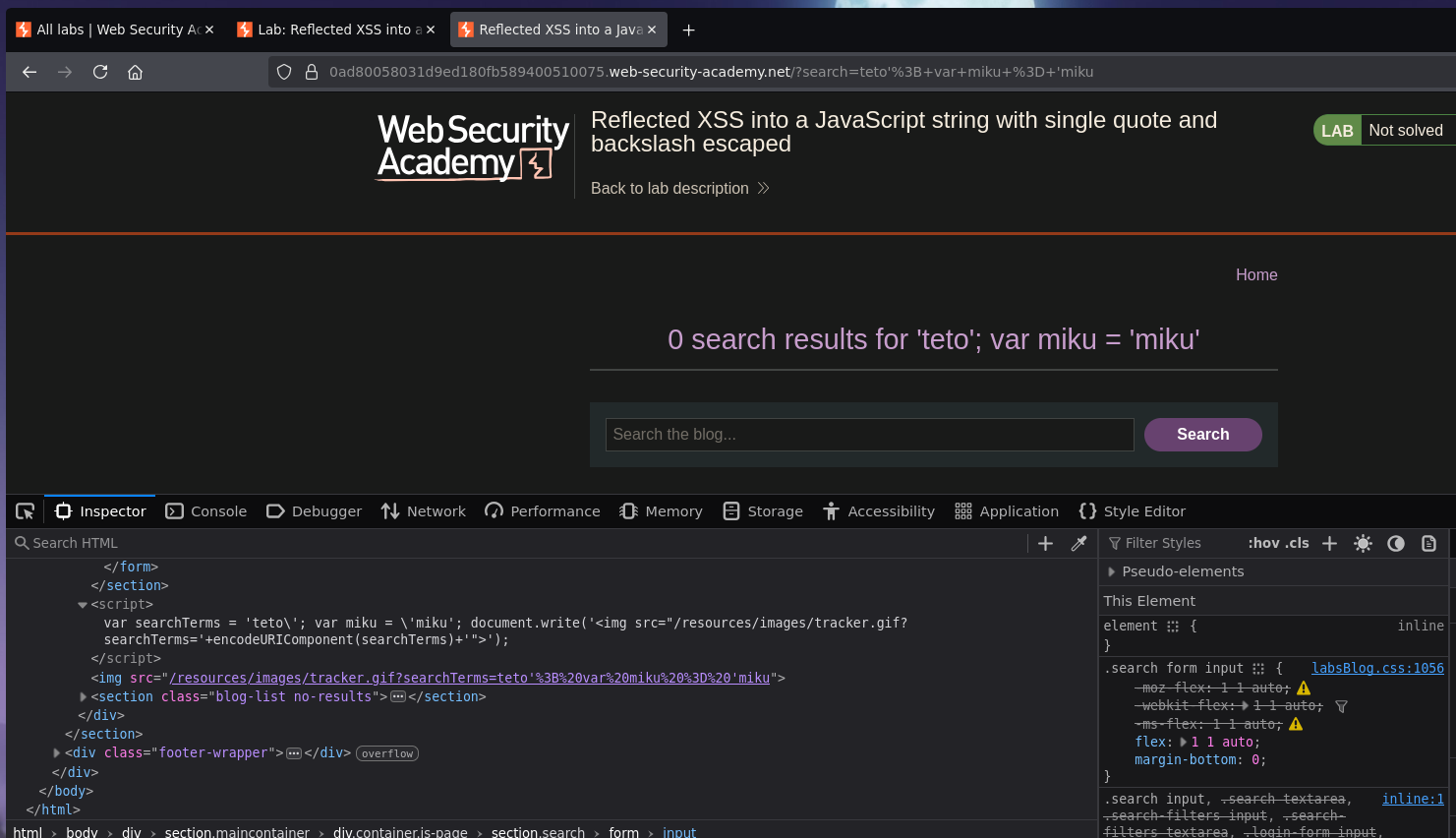This screenshot has height=838, width=1456.
Task: Click the warning icon next to -moz-flex
Action: pos(1304,688)
